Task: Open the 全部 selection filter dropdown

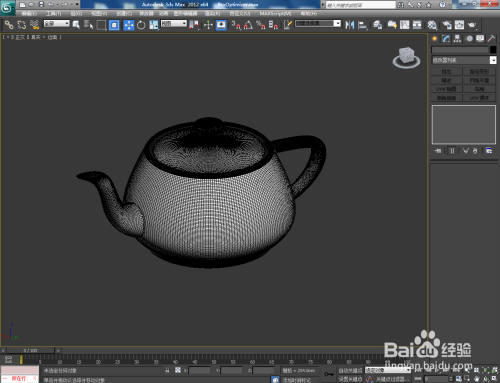Action: tap(57, 23)
